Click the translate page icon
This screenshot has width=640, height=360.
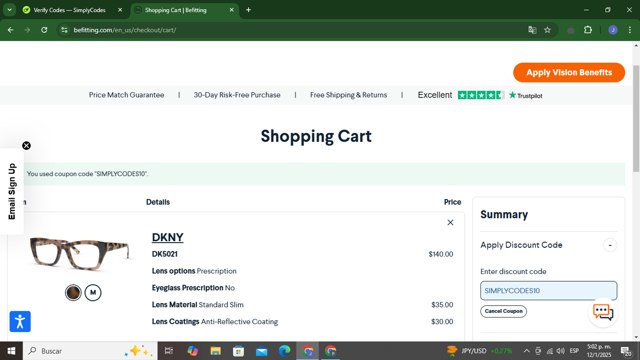(x=532, y=30)
